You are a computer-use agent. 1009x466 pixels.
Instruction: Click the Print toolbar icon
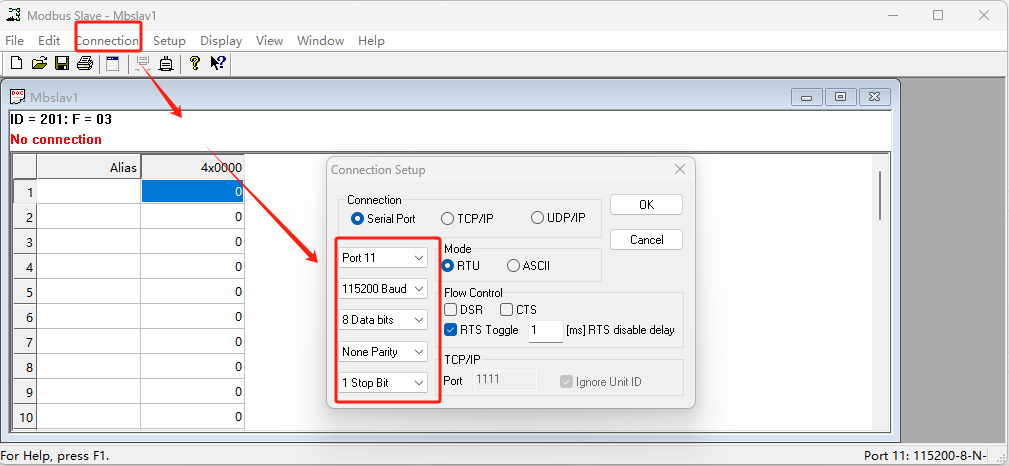[85, 64]
